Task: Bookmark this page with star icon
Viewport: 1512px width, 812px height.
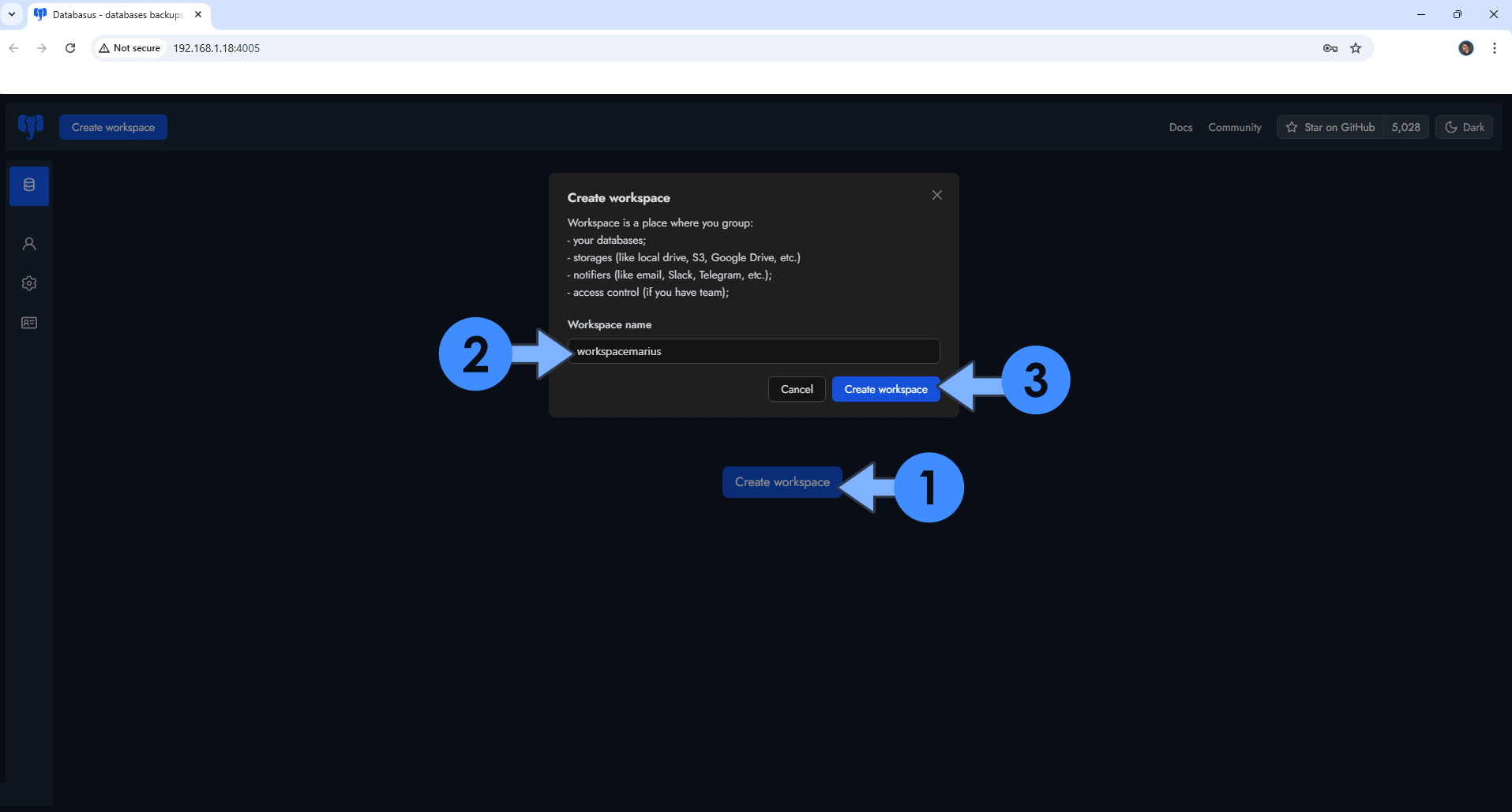Action: coord(1356,48)
